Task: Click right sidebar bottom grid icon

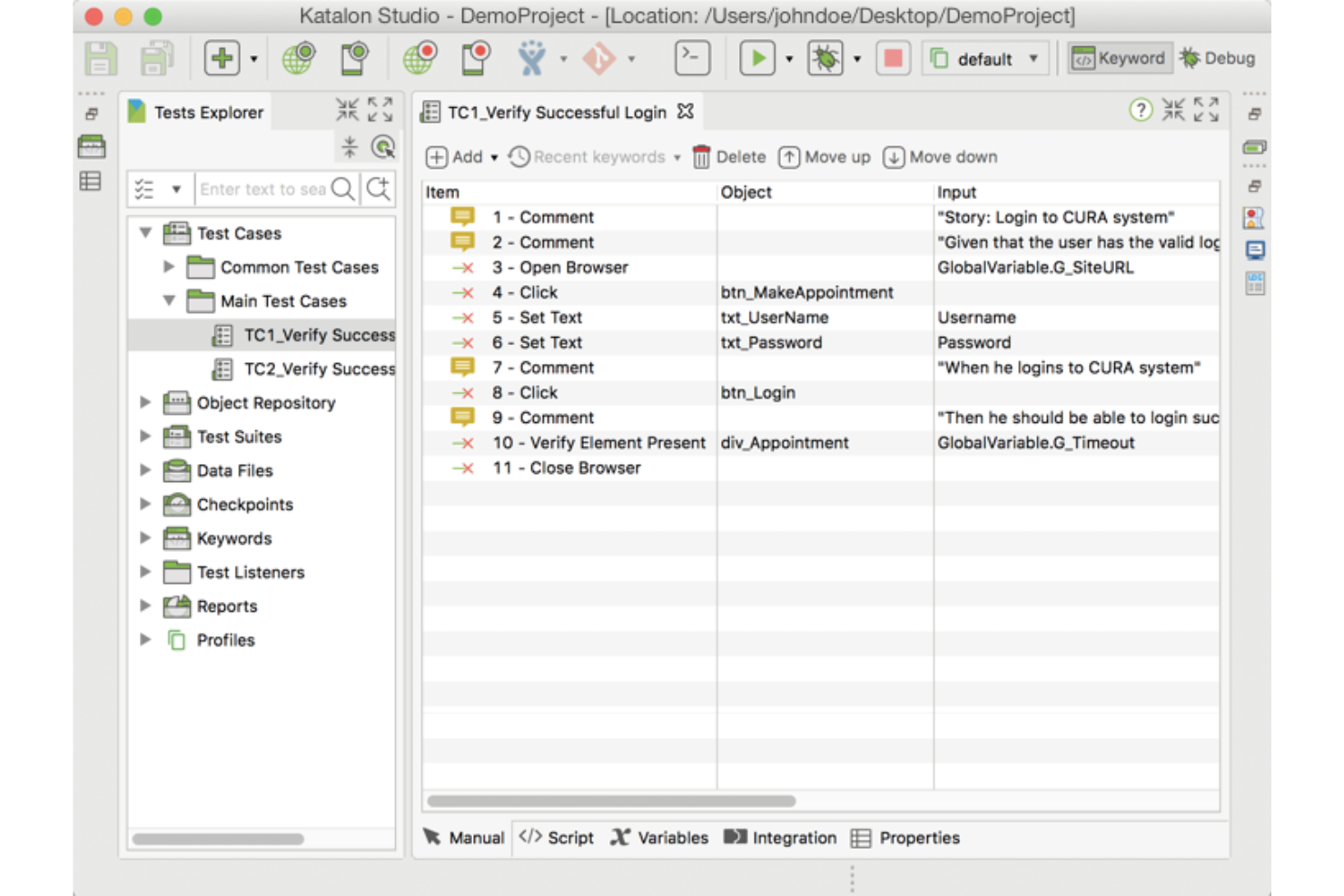Action: pos(1254,284)
